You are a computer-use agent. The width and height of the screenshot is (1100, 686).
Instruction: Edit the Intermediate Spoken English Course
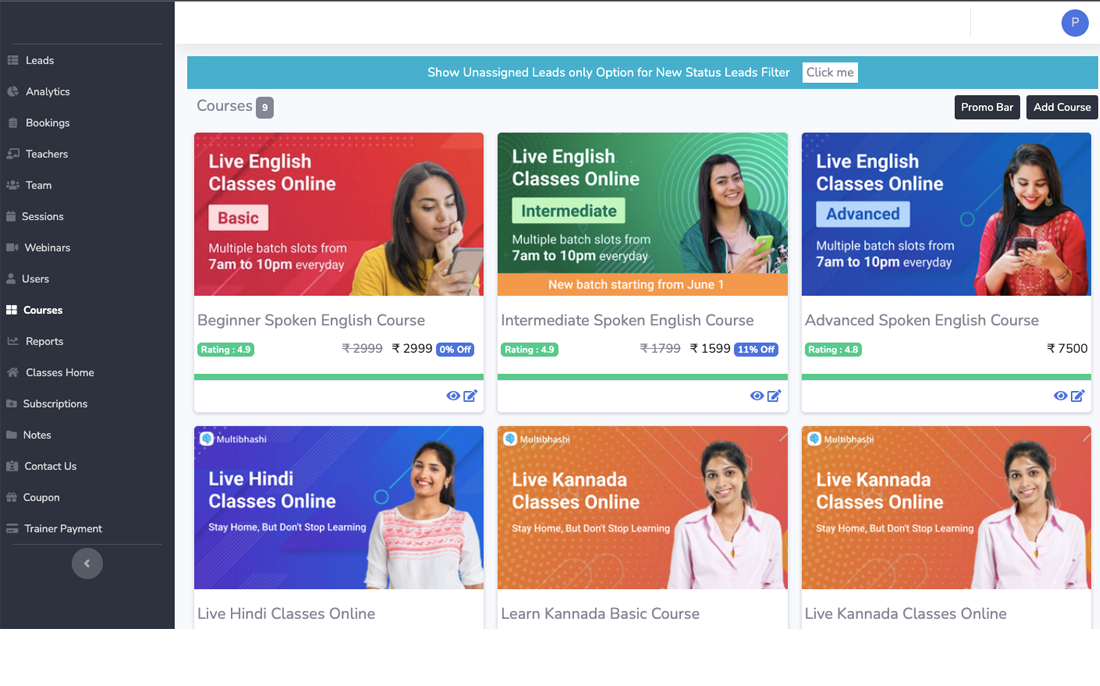pos(774,396)
